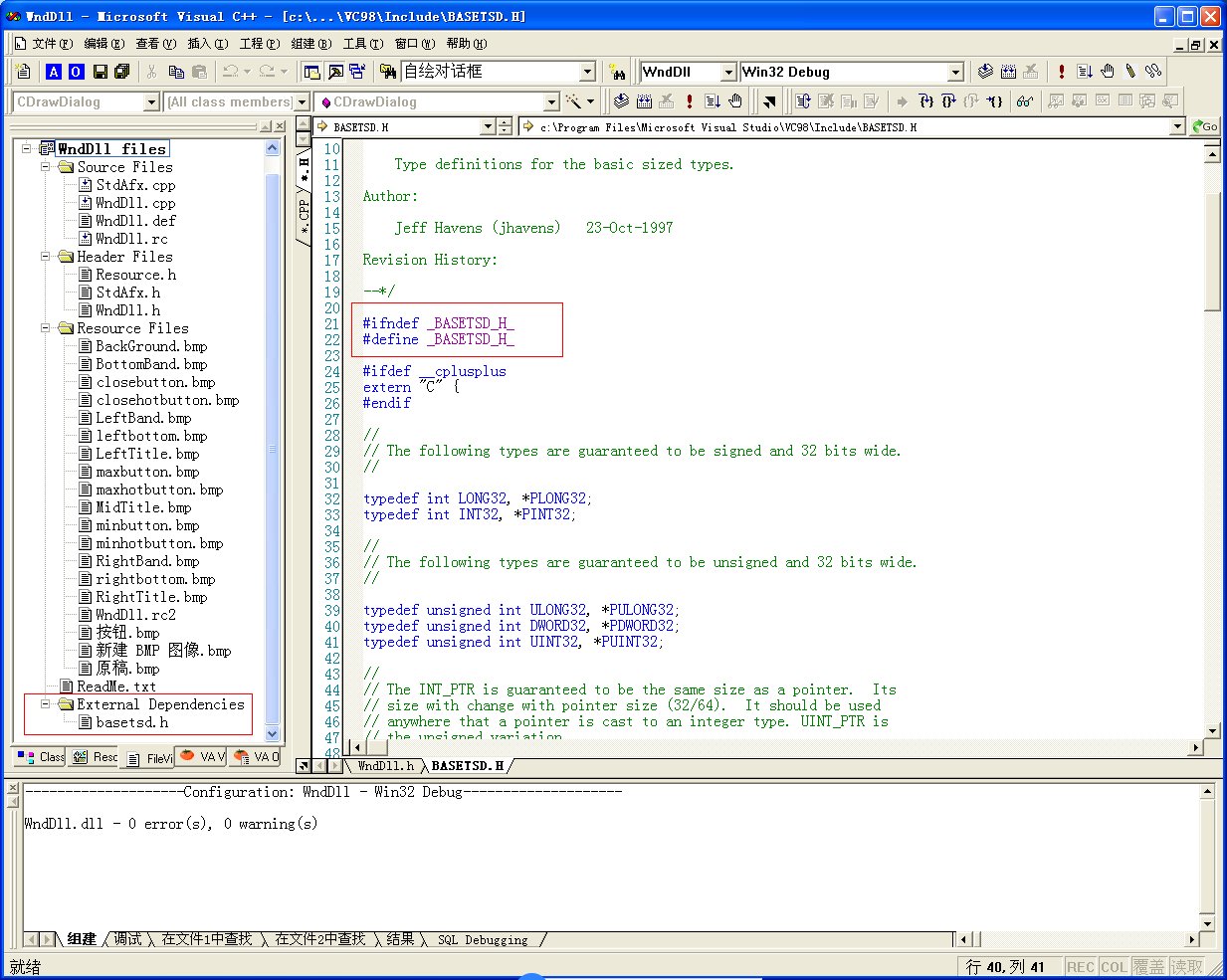Open QuickWatch with the glasses icon
1227x980 pixels.
point(1024,101)
